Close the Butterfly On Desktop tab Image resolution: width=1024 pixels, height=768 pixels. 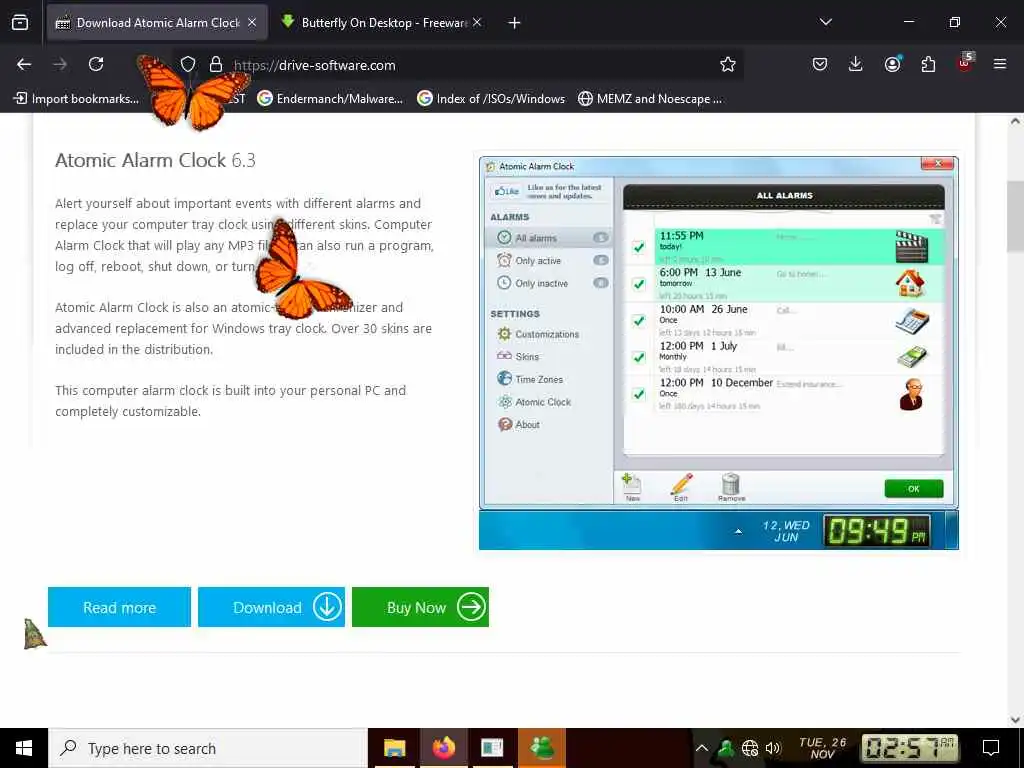pos(477,23)
